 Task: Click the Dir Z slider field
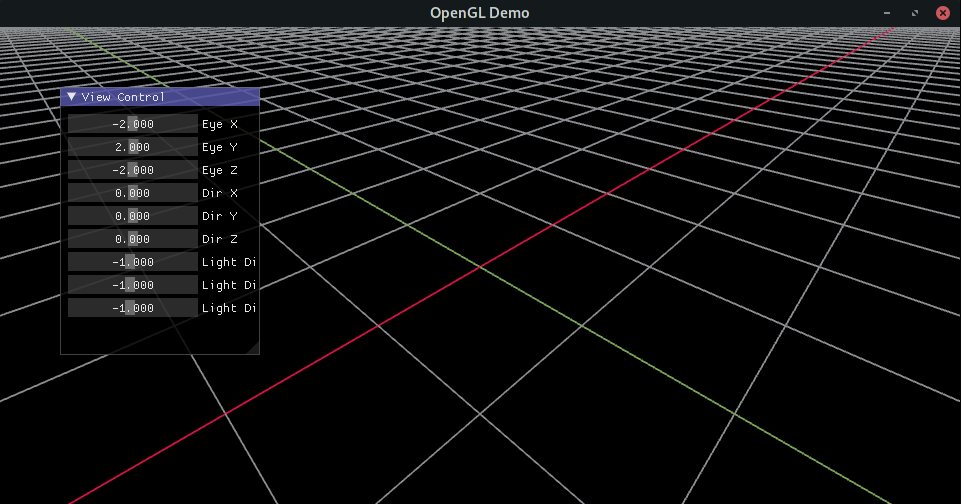(x=133, y=239)
